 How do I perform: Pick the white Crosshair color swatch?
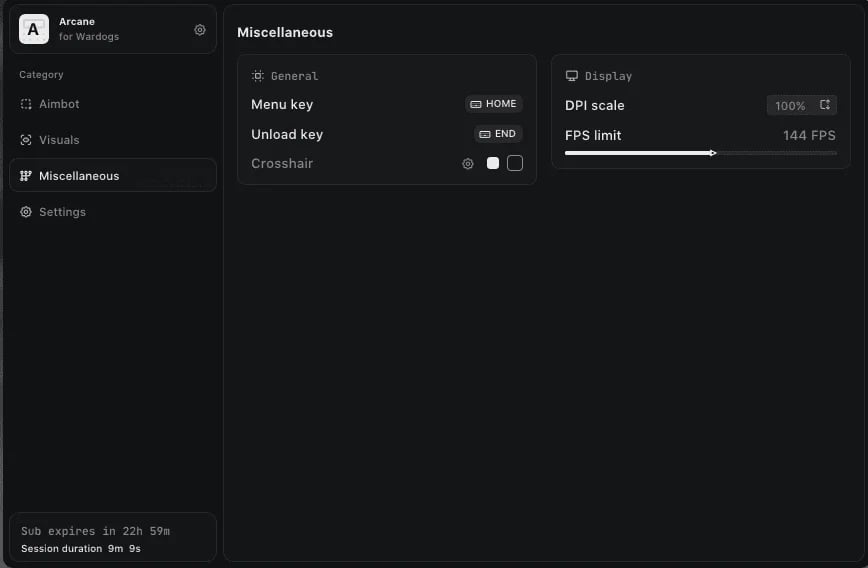pos(493,163)
